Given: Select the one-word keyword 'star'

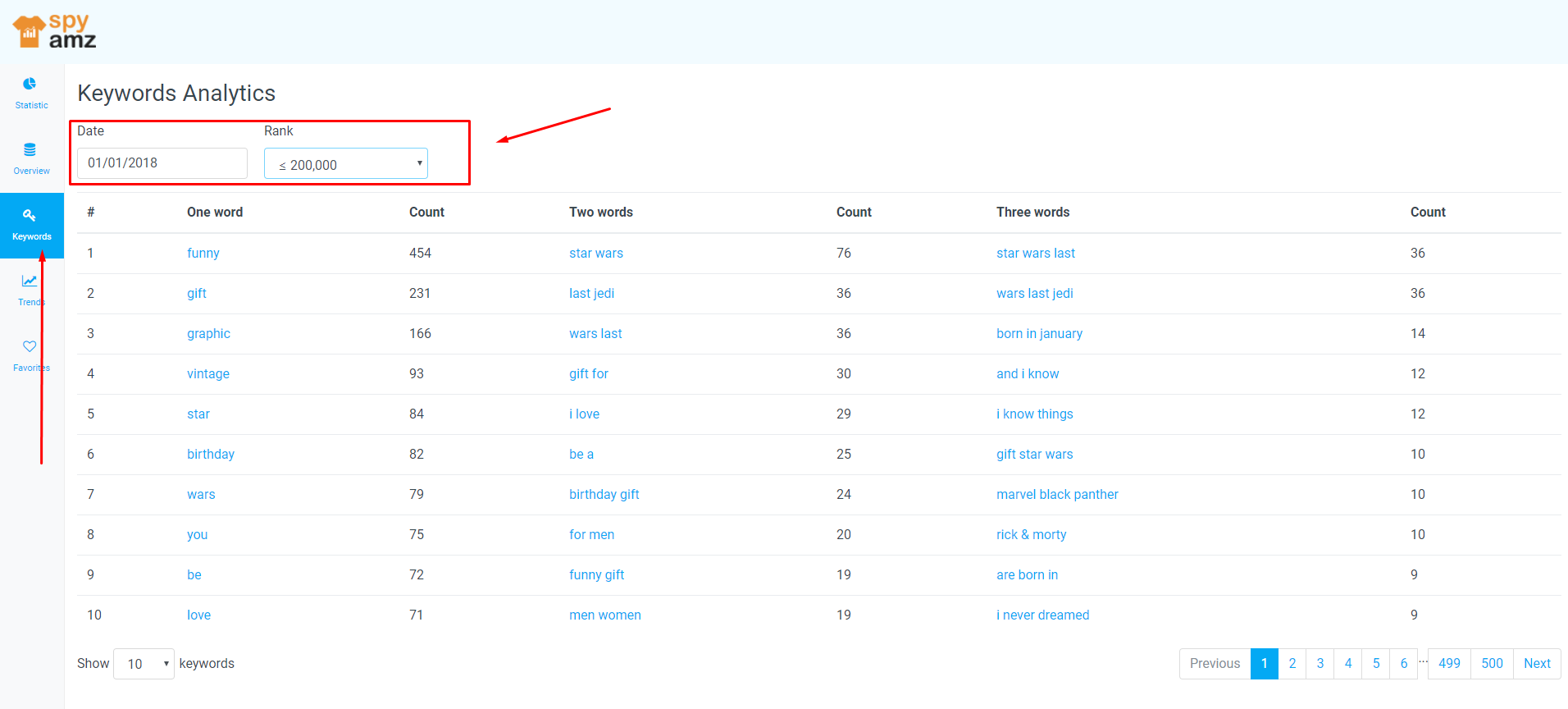Looking at the screenshot, I should pos(198,414).
